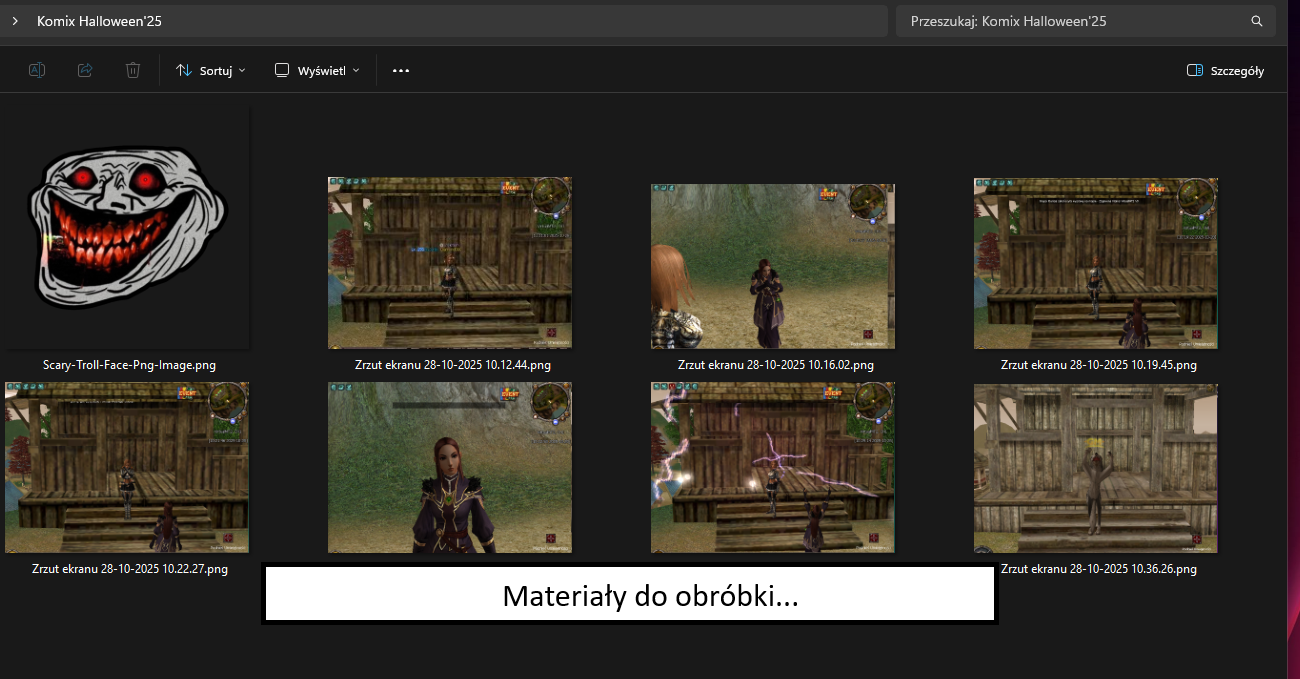
Task: Click the Scary-Troll-Face-Png-Image.png file name label
Action: coord(129,365)
